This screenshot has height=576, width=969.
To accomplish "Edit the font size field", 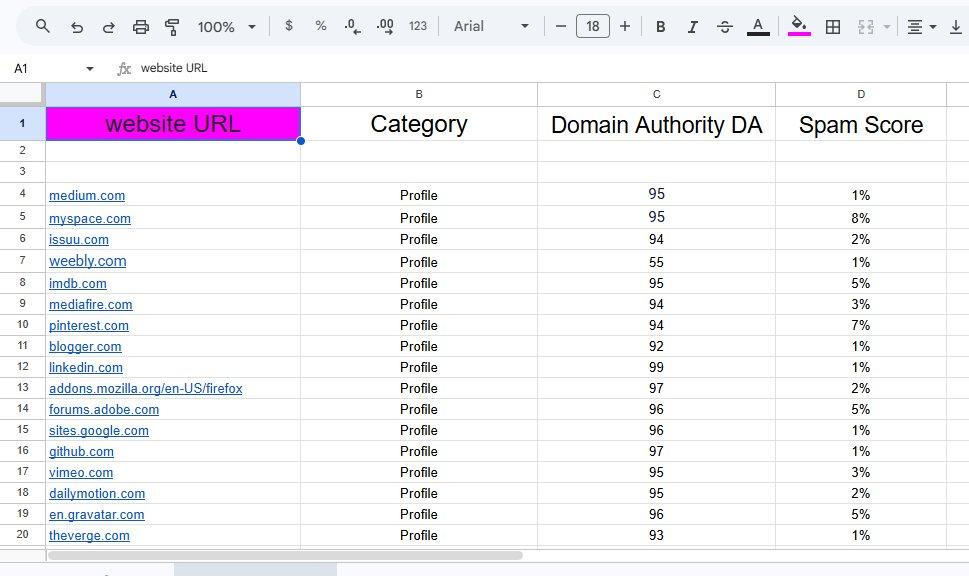I will 593,27.
